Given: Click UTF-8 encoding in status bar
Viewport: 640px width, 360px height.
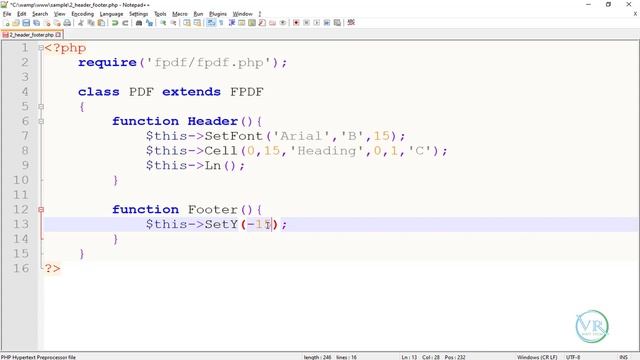Looking at the screenshot, I should [x=573, y=357].
